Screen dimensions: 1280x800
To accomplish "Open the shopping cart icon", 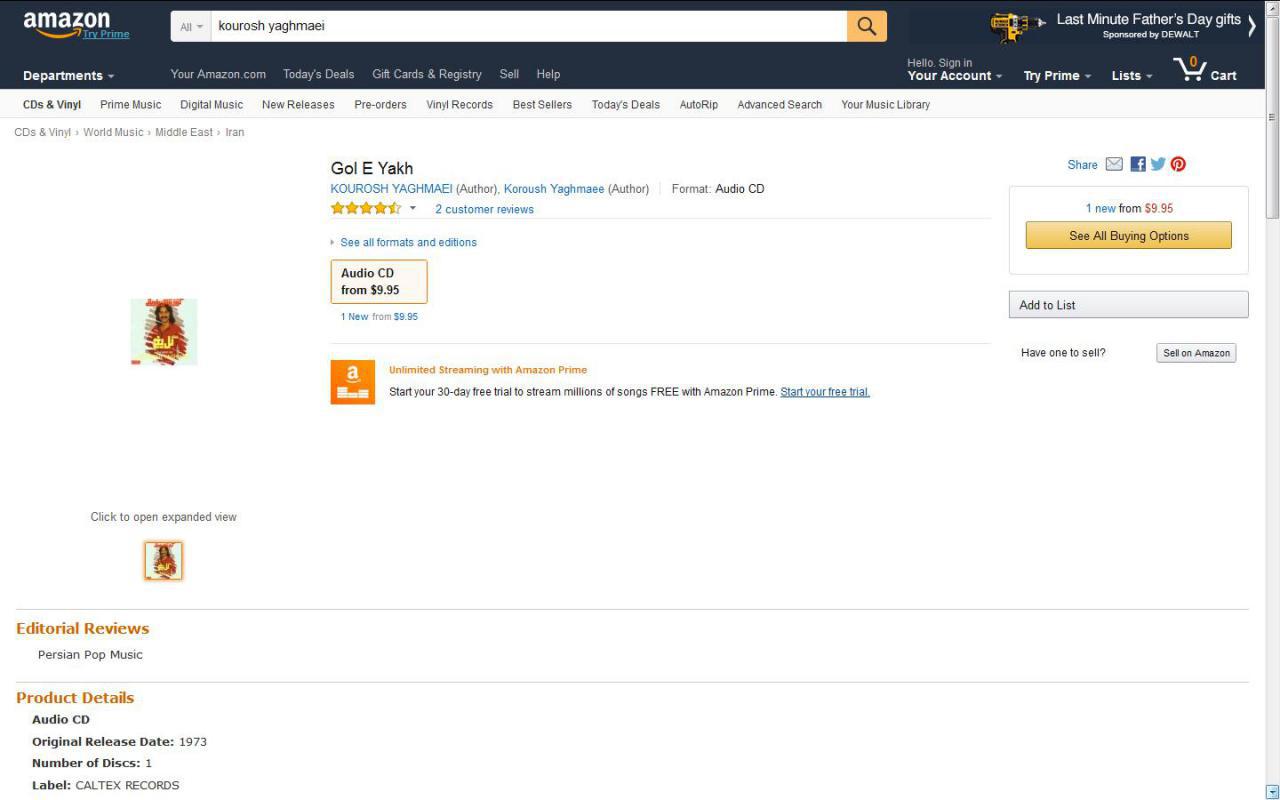I will click(x=1205, y=69).
